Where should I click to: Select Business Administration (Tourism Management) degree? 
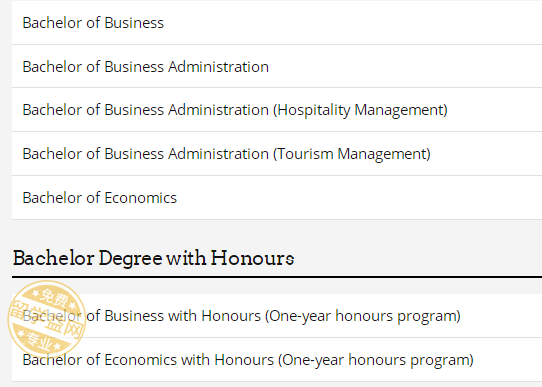[x=226, y=154]
